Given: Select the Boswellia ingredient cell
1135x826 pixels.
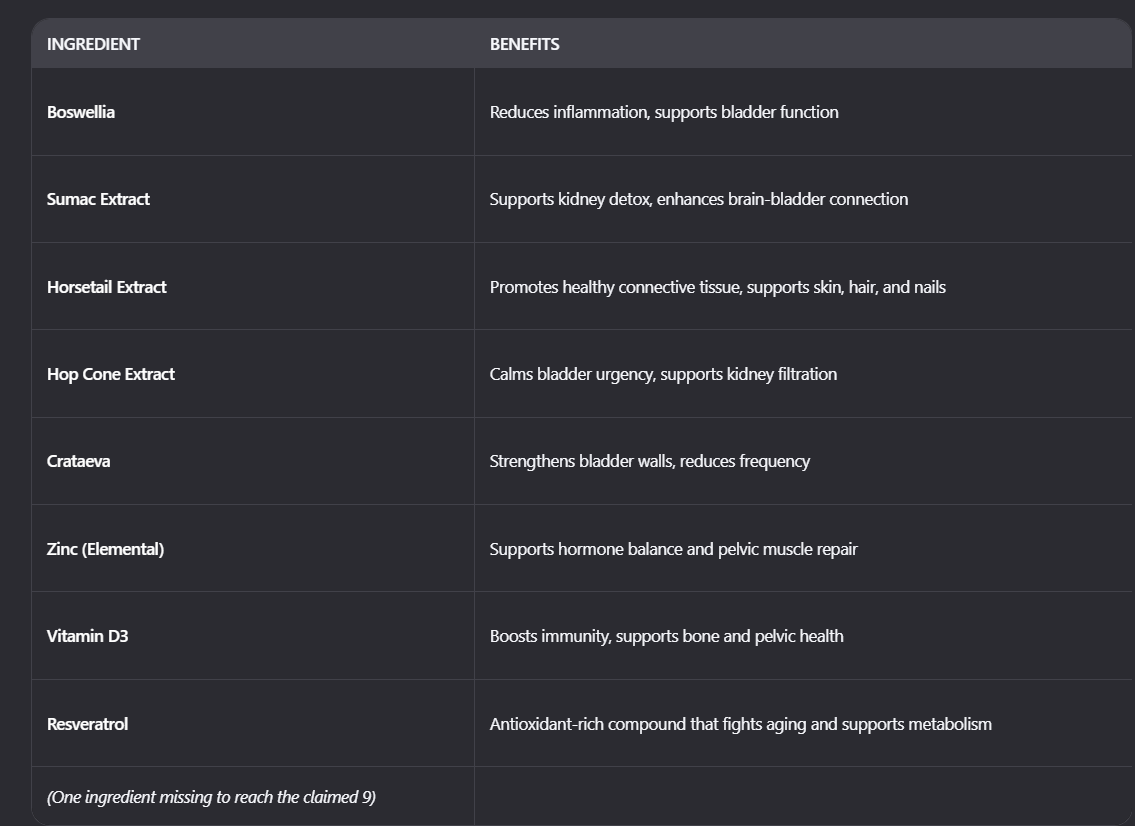Looking at the screenshot, I should coord(81,112).
